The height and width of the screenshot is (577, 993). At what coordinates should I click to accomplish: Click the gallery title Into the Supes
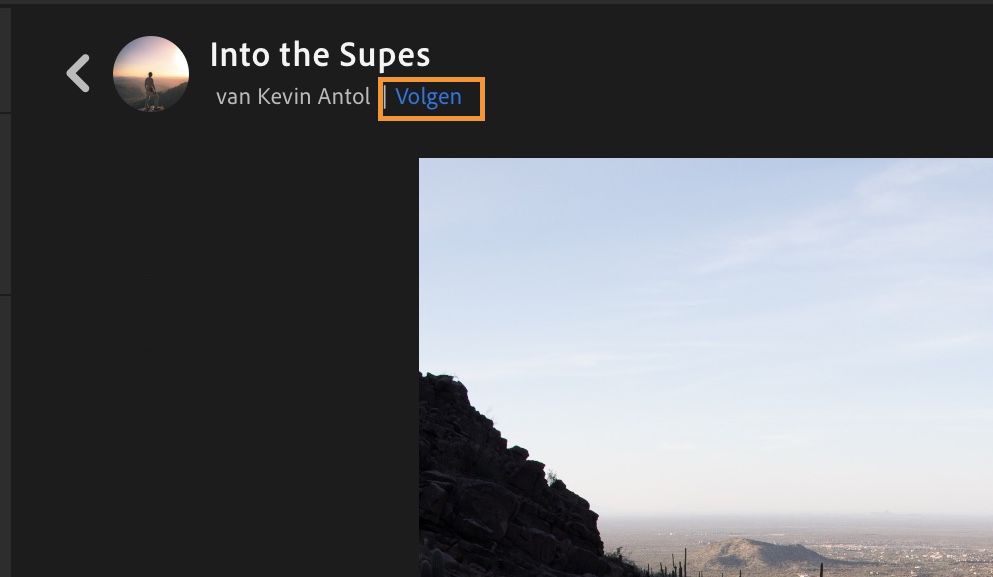click(321, 55)
